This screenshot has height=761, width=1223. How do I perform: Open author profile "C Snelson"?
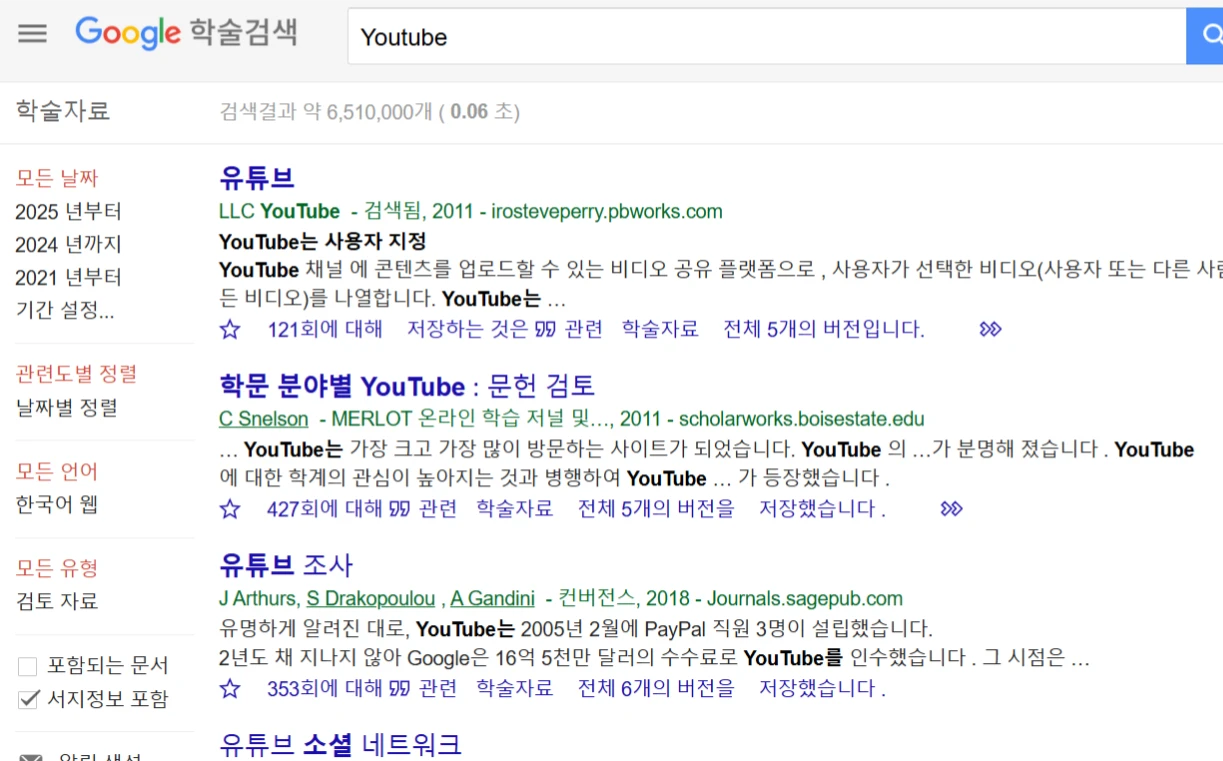click(262, 419)
